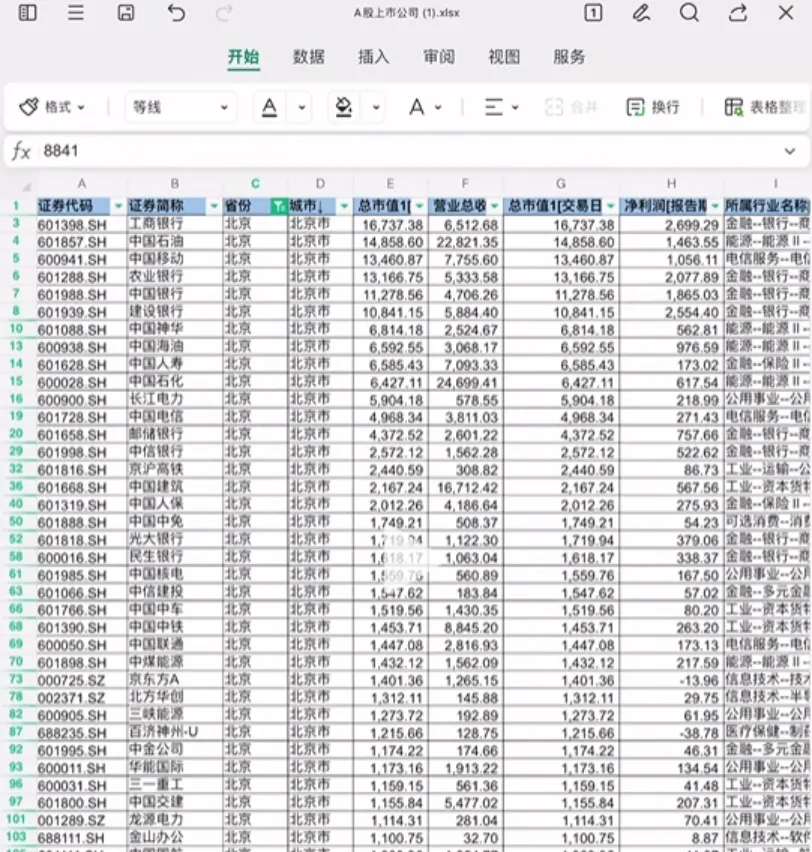Viewport: 812px width, 852px height.
Task: Tap the share icon
Action: [x=738, y=12]
